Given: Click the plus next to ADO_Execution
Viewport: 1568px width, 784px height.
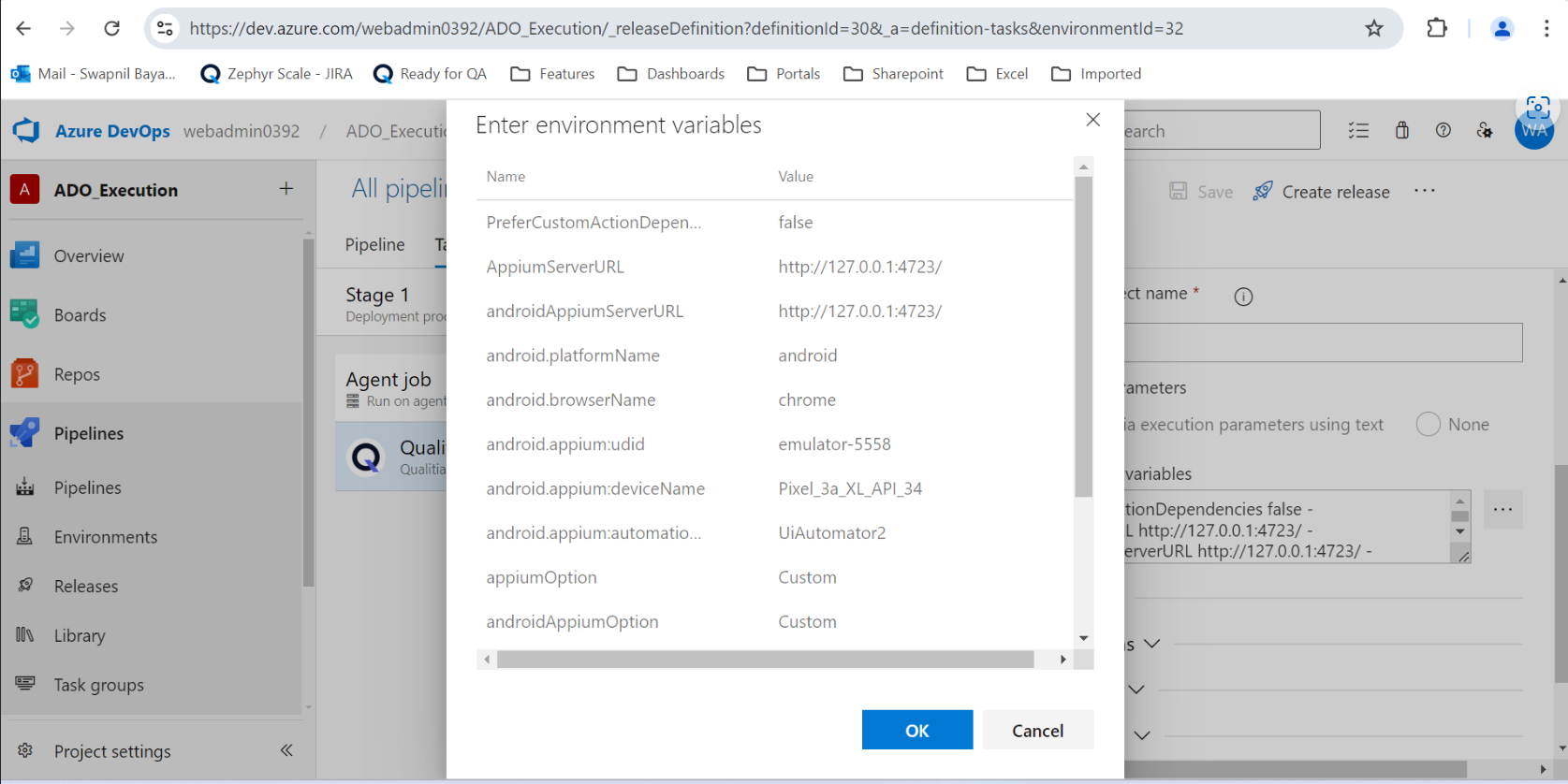Looking at the screenshot, I should tap(286, 189).
